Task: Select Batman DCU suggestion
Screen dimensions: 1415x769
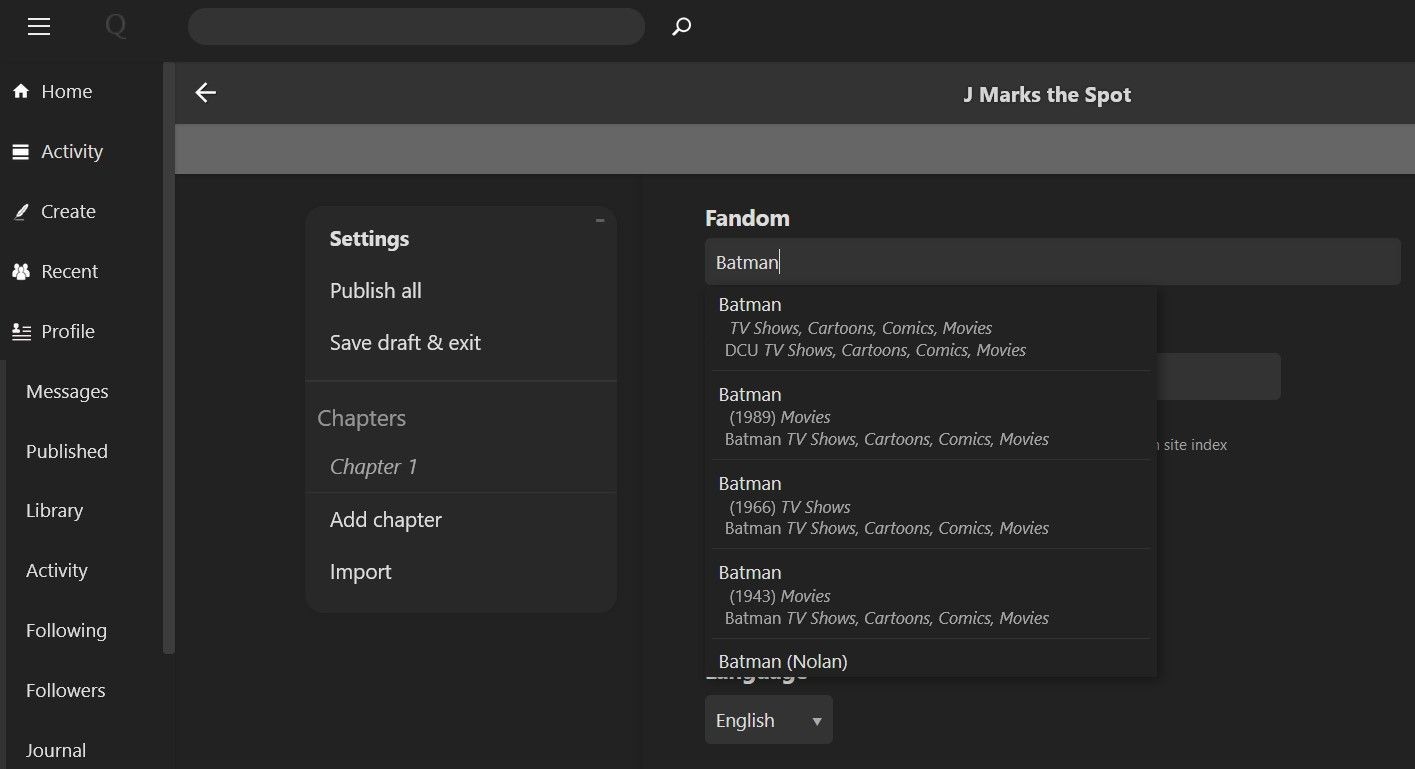Action: [931, 326]
